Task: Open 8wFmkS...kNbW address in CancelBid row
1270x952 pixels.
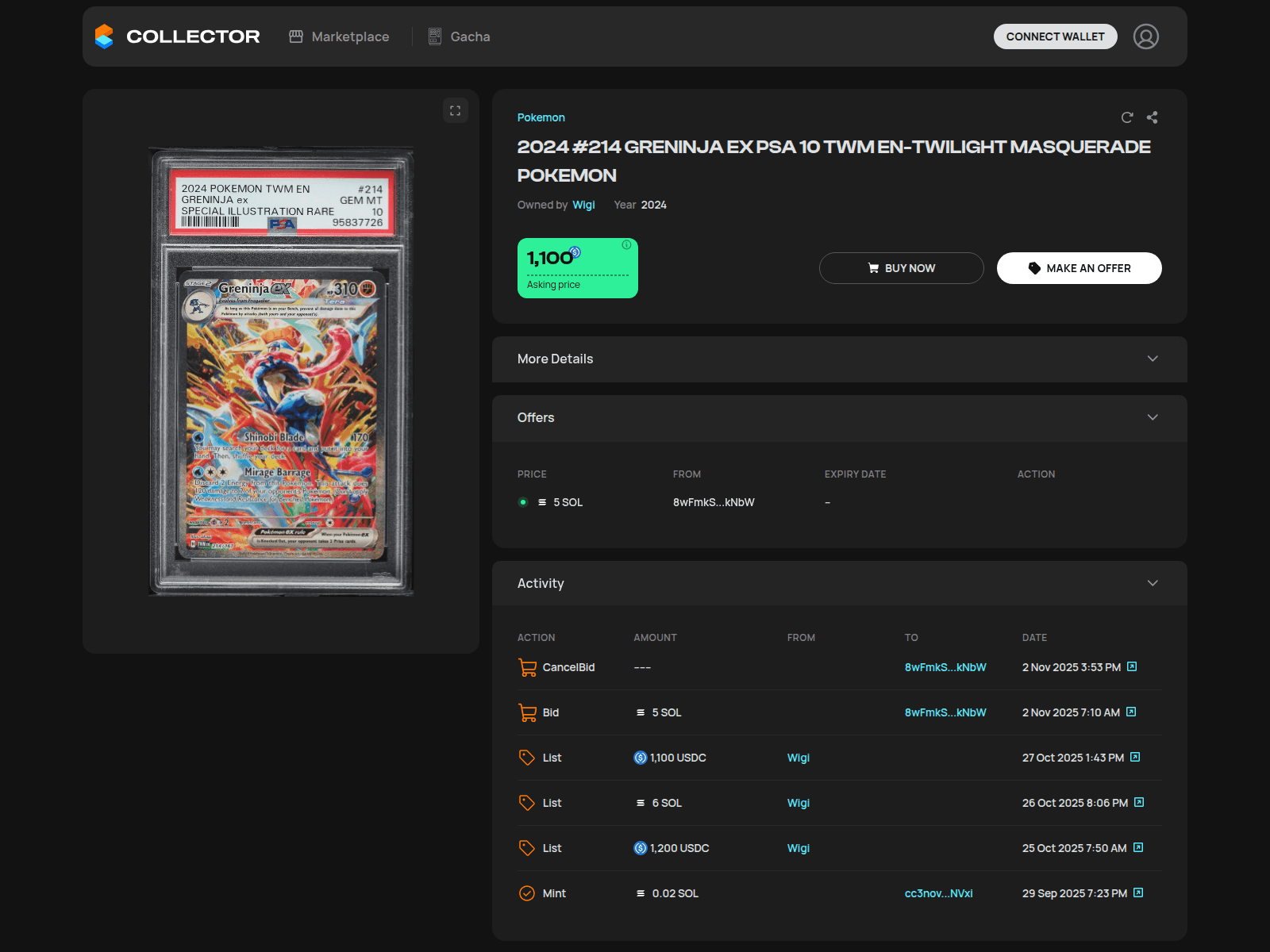Action: point(945,667)
